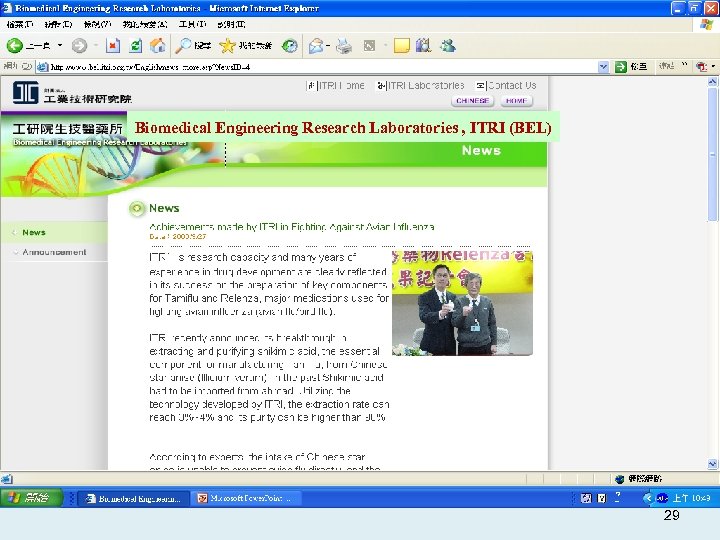720x540 pixels.
Task: Switch to Biomedical Engineering taskbar window
Action: [x=134, y=498]
